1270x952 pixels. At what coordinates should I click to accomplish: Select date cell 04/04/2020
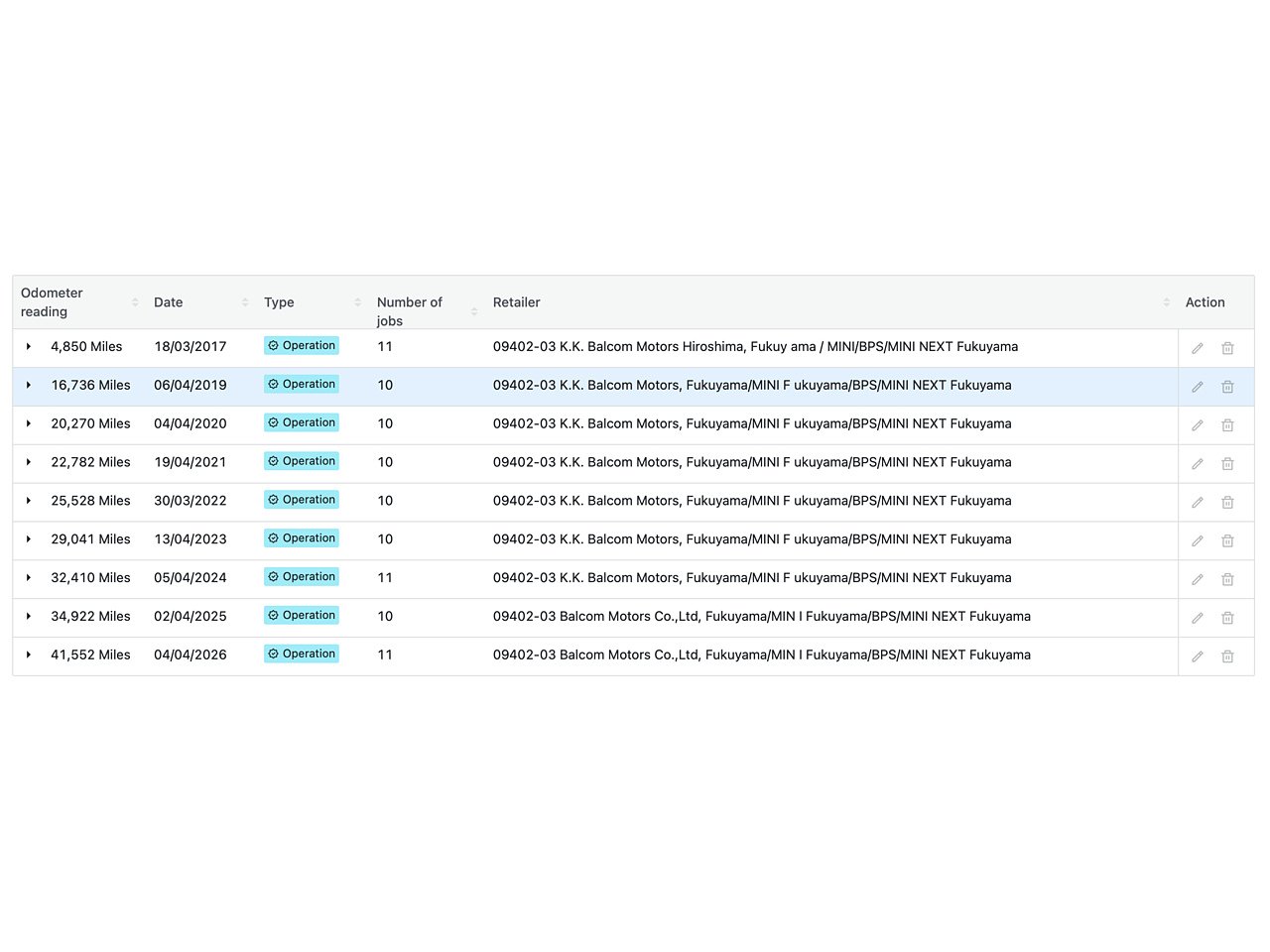click(190, 423)
